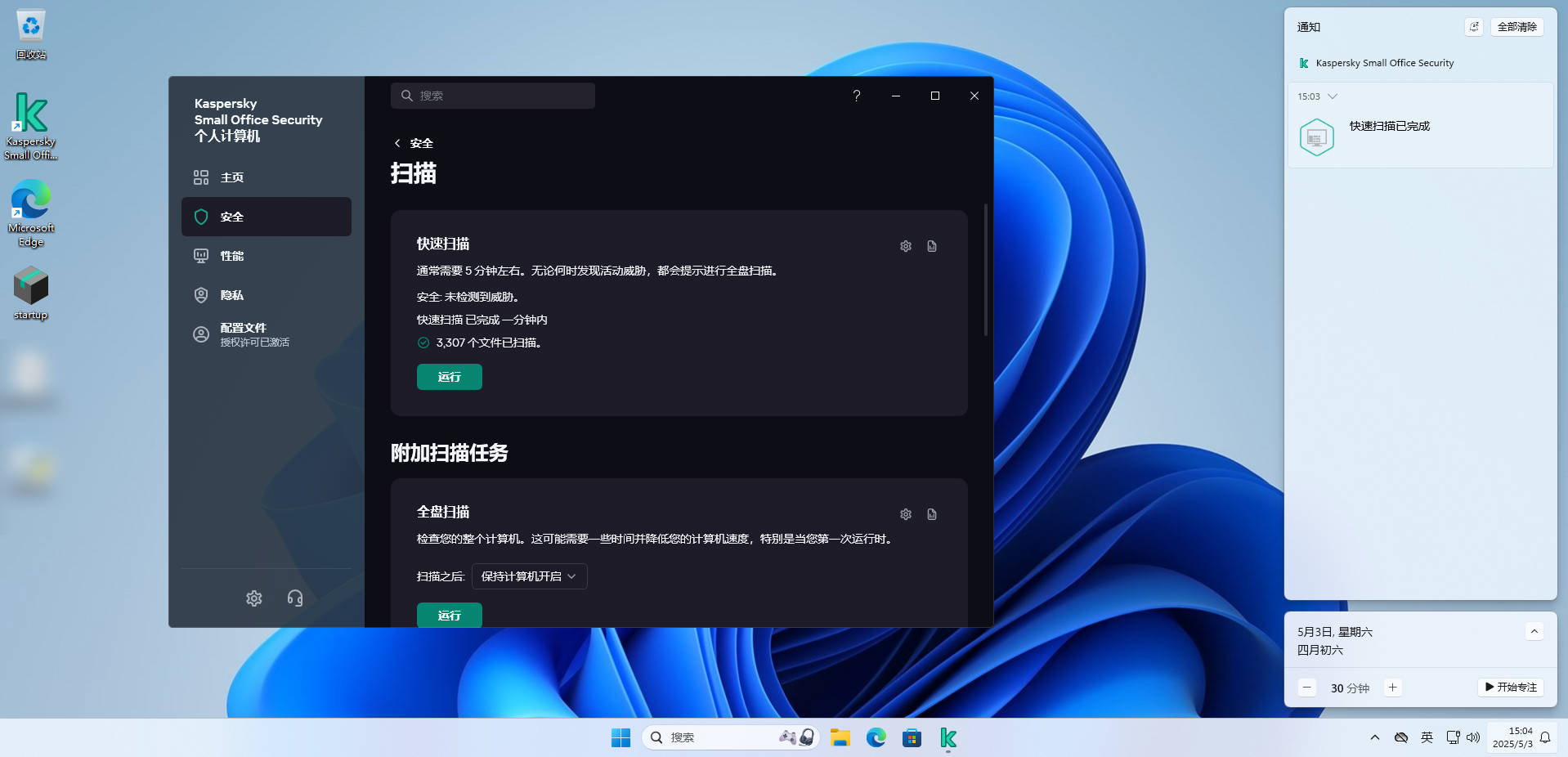Open the quick scan settings gear icon
This screenshot has width=1568, height=757.
pos(905,246)
